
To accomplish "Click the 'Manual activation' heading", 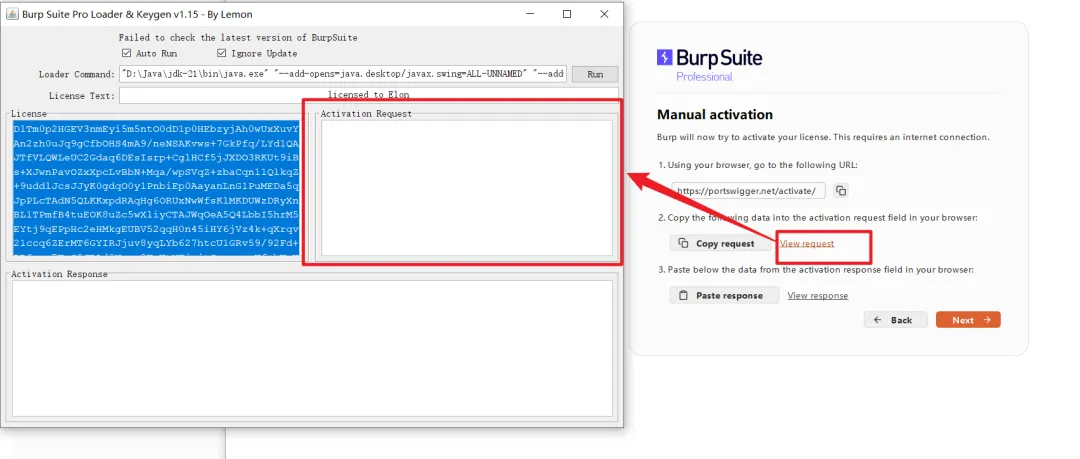I will pos(715,114).
